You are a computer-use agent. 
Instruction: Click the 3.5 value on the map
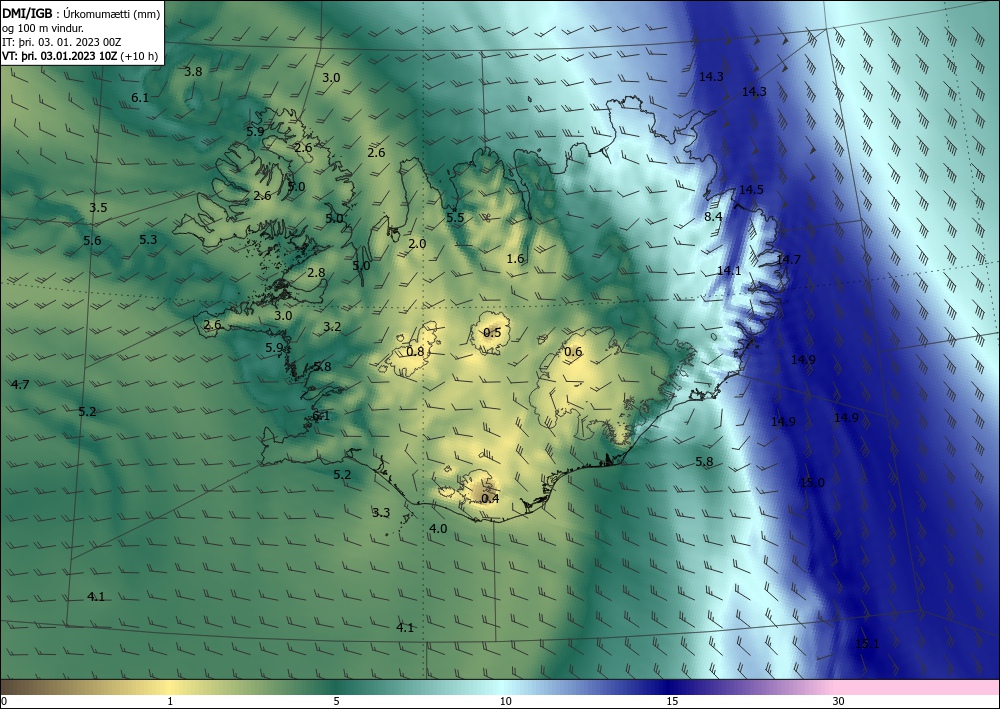click(98, 207)
